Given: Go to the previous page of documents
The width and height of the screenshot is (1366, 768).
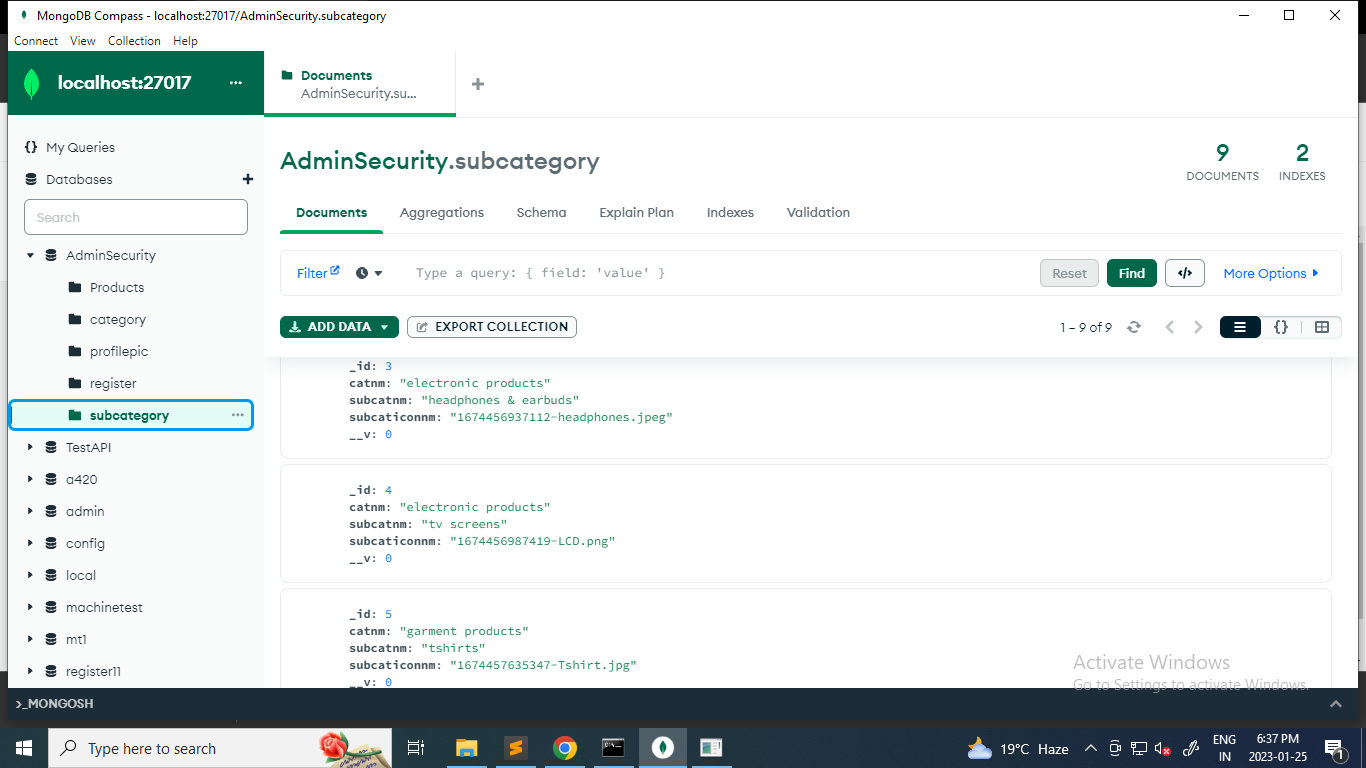Looking at the screenshot, I should [x=1169, y=327].
